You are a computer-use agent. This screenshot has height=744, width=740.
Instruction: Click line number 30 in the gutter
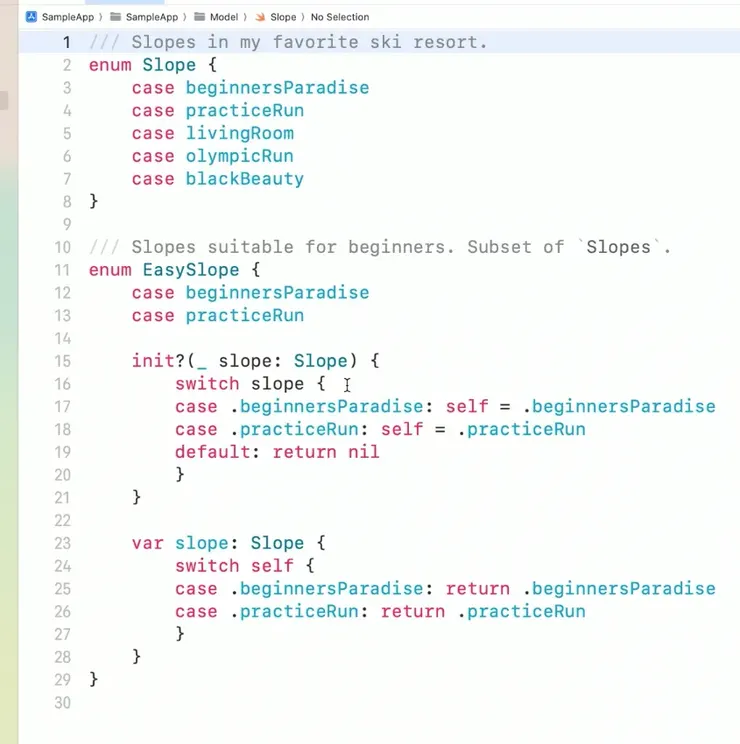[63, 703]
